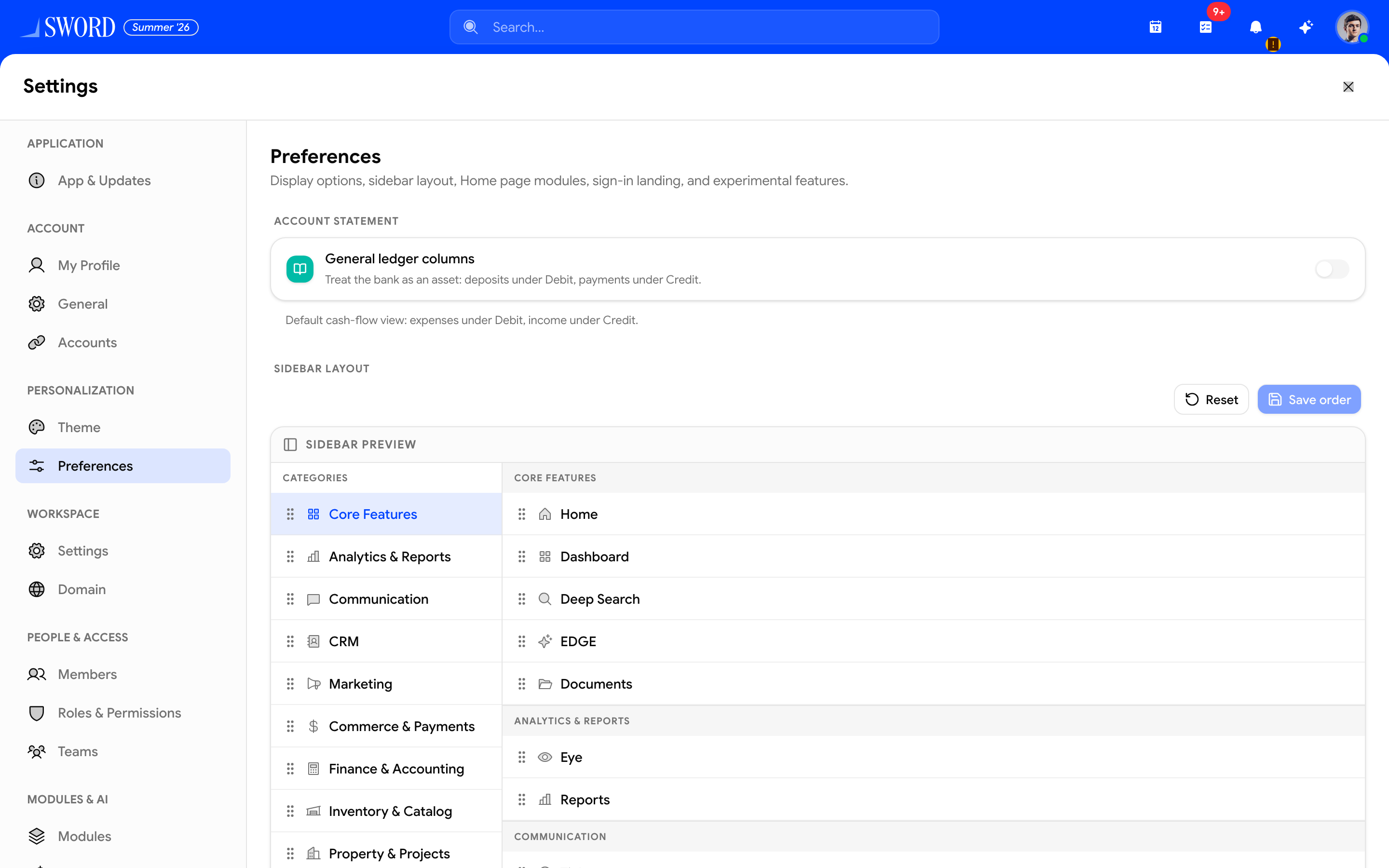The height and width of the screenshot is (868, 1389).
Task: Open workspace Settings page
Action: pyautogui.click(x=123, y=551)
